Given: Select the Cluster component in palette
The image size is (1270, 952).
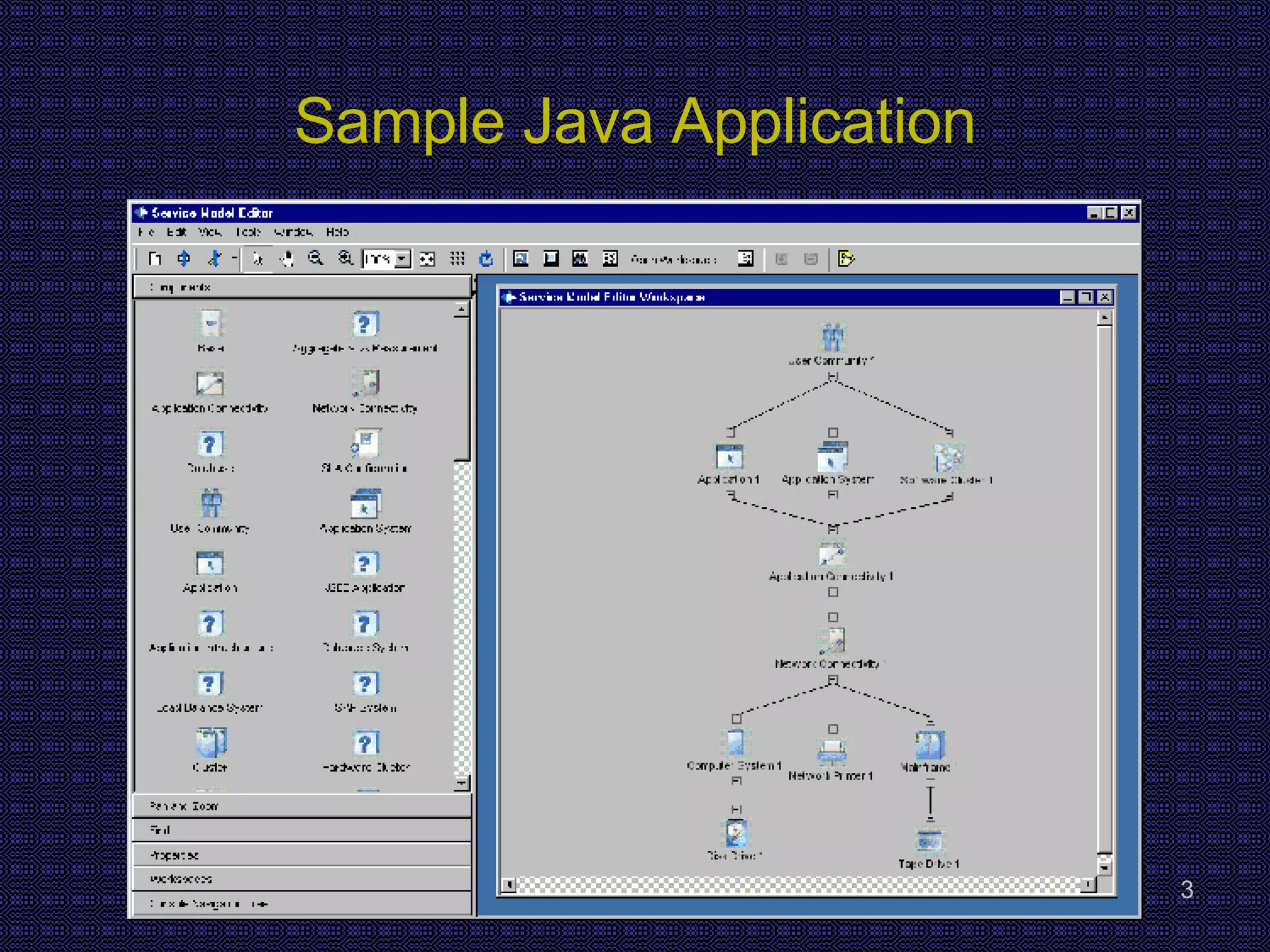Looking at the screenshot, I should click(x=211, y=743).
